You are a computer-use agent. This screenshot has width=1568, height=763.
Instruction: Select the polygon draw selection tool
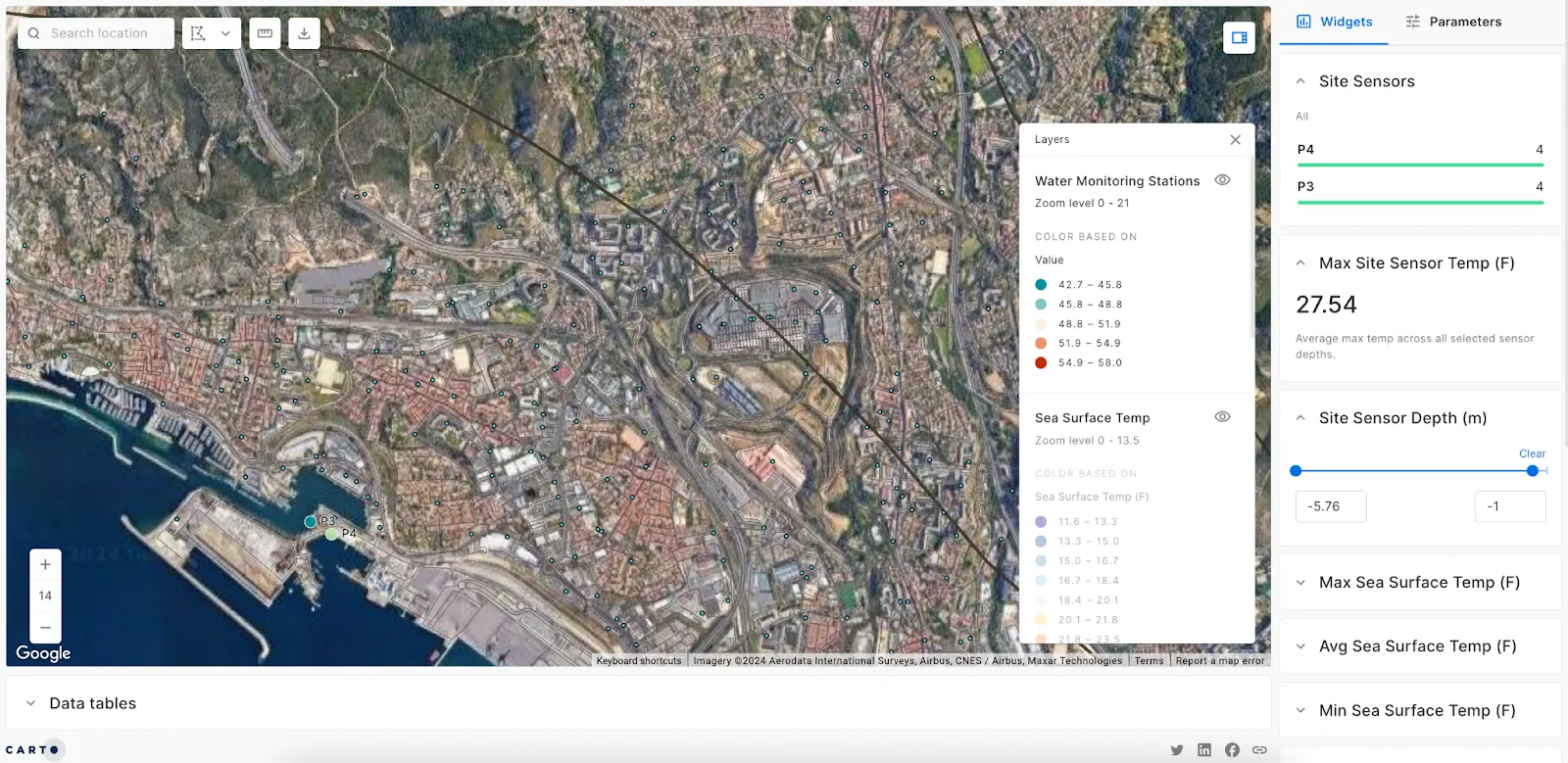(198, 33)
